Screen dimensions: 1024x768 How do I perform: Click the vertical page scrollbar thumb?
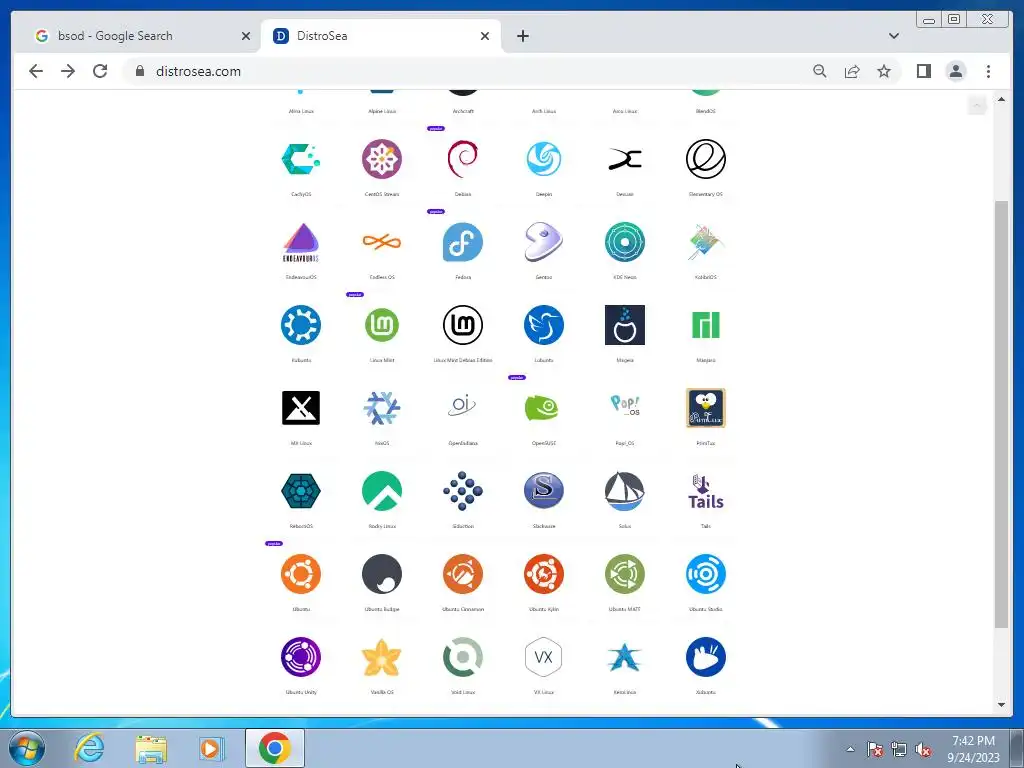tap(1001, 414)
